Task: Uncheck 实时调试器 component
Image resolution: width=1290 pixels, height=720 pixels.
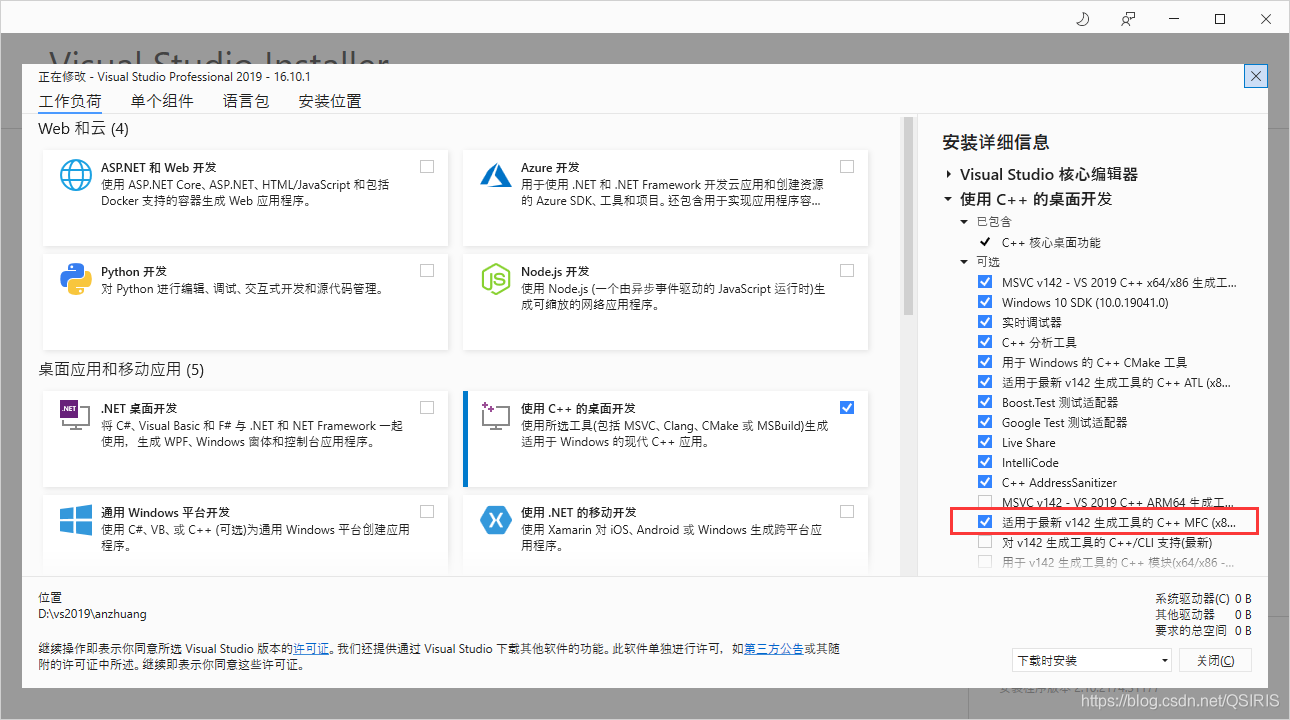Action: pyautogui.click(x=985, y=322)
